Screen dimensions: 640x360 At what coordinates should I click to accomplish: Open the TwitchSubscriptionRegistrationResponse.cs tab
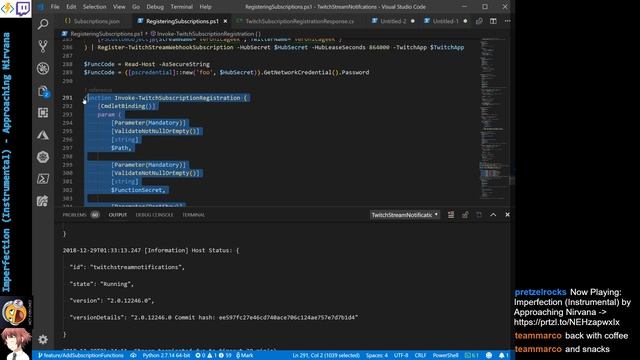coord(299,21)
